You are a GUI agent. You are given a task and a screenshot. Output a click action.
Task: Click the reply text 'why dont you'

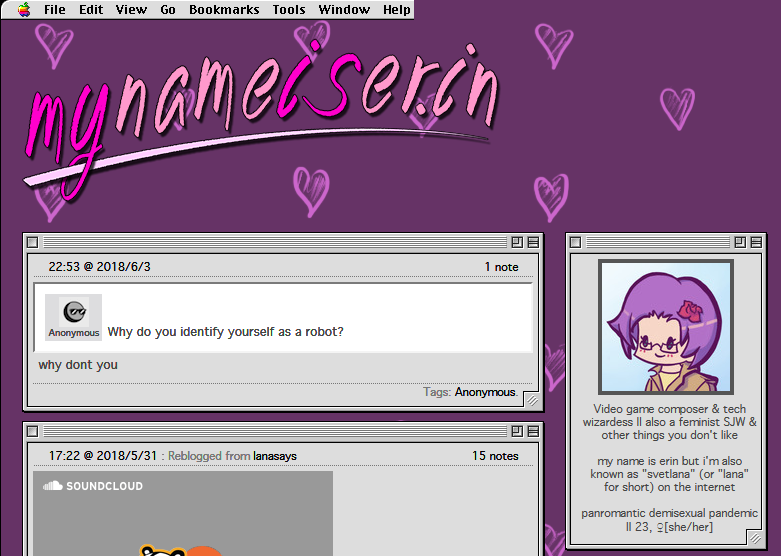[x=78, y=365]
